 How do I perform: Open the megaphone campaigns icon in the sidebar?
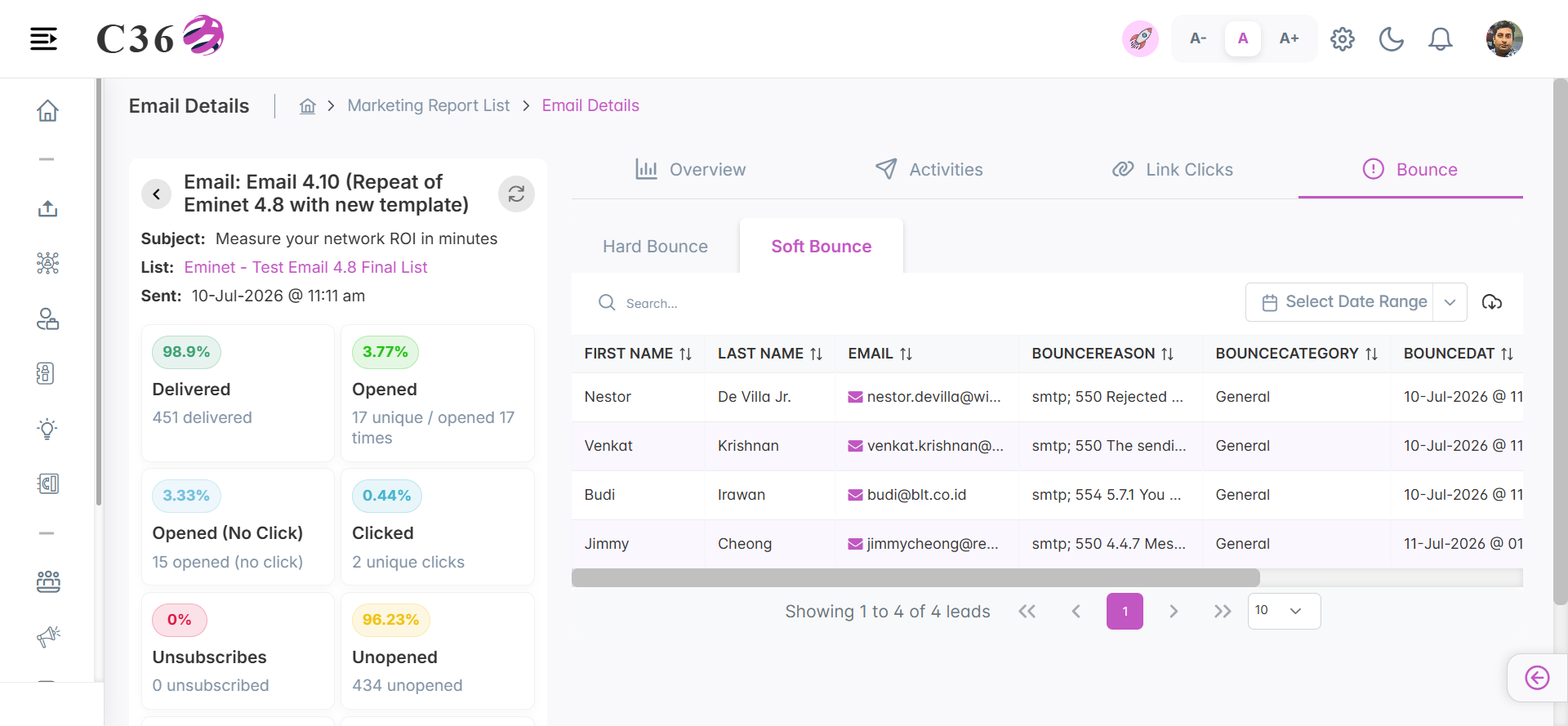click(48, 636)
